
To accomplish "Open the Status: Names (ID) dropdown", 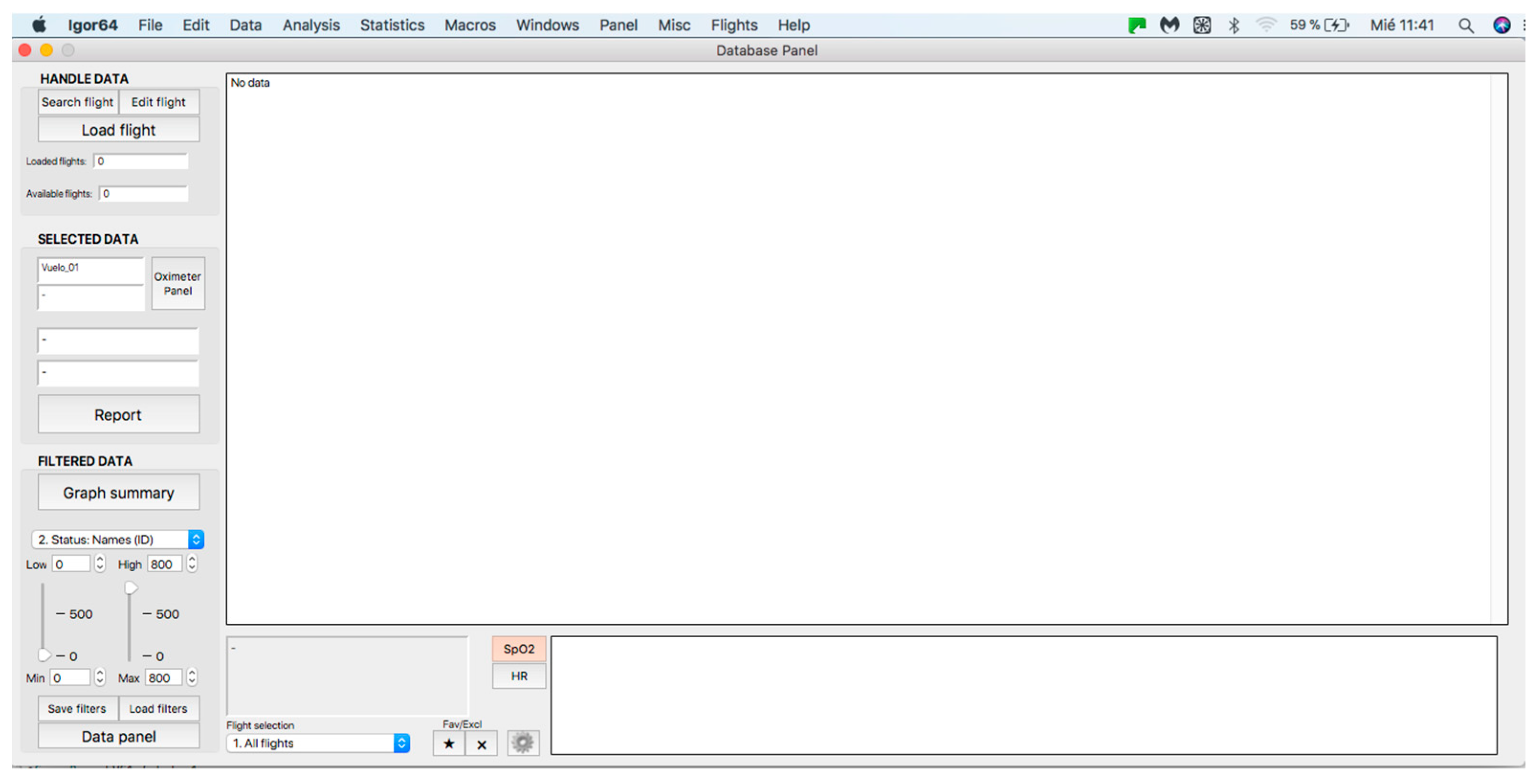I will pyautogui.click(x=118, y=539).
